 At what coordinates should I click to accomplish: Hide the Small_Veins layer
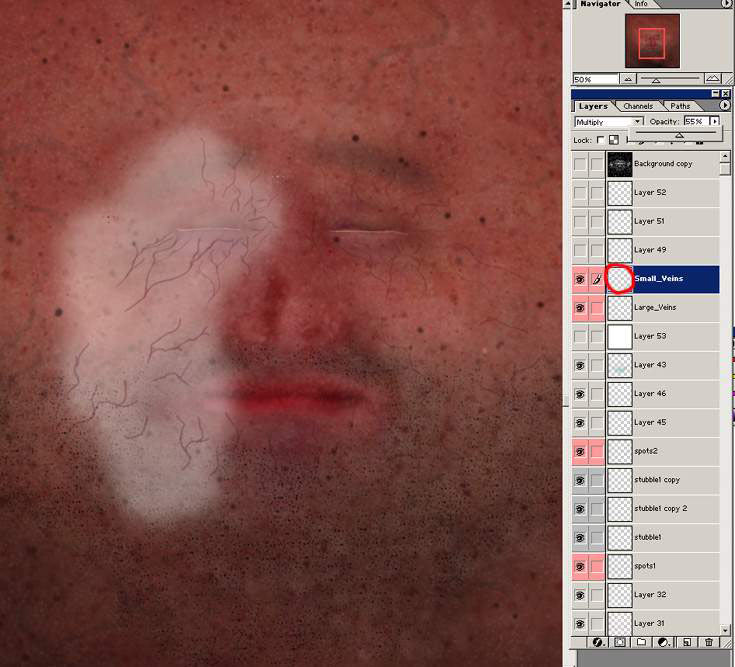click(580, 279)
